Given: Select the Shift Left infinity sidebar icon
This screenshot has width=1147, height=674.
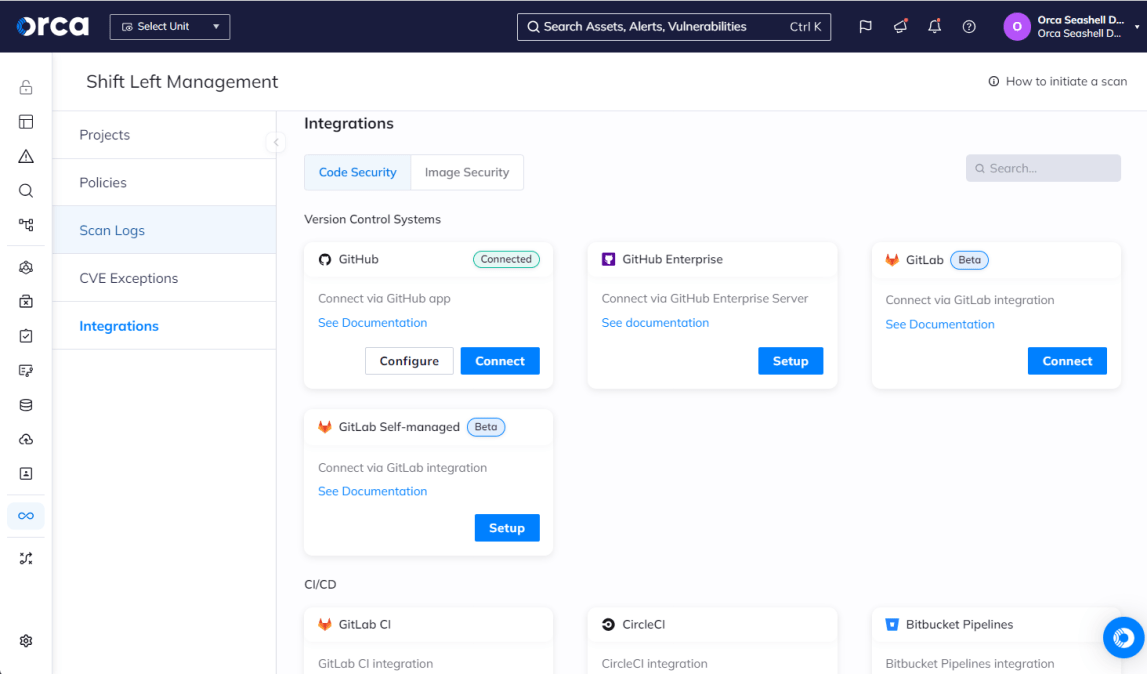Looking at the screenshot, I should coord(26,516).
